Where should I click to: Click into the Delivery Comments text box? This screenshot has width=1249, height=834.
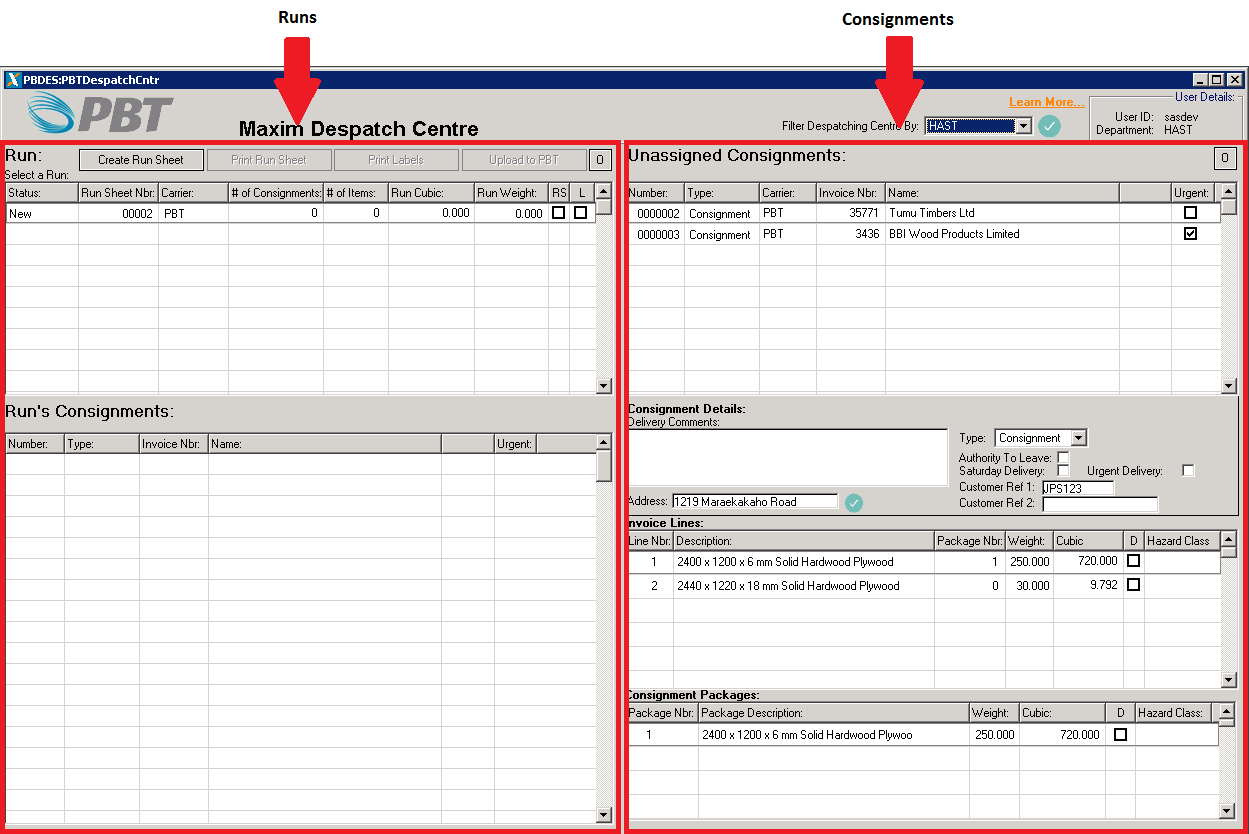[x=788, y=458]
